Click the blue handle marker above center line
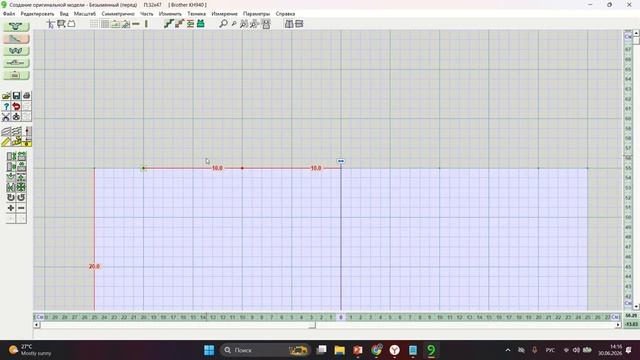The image size is (640, 360). pyautogui.click(x=341, y=161)
